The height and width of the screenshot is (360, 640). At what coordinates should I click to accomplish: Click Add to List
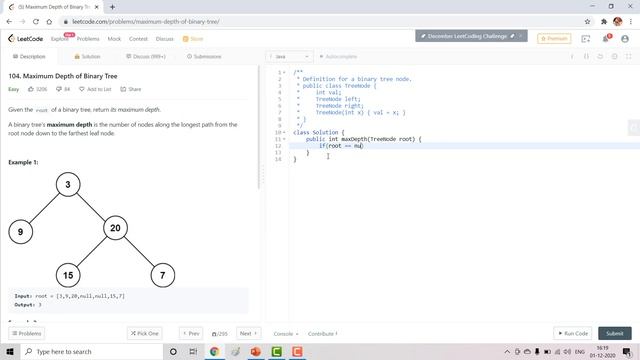95,89
